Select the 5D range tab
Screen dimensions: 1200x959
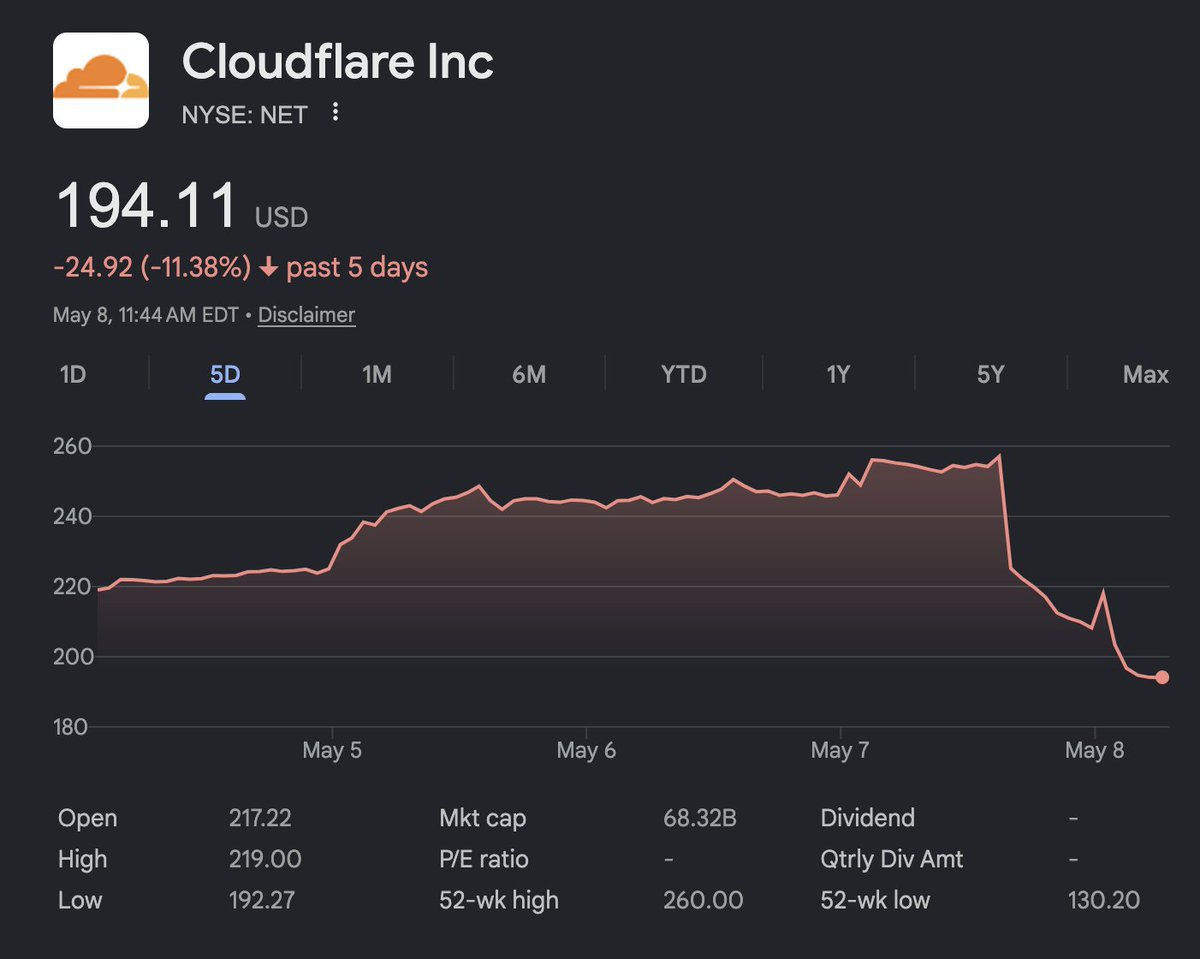tap(225, 375)
